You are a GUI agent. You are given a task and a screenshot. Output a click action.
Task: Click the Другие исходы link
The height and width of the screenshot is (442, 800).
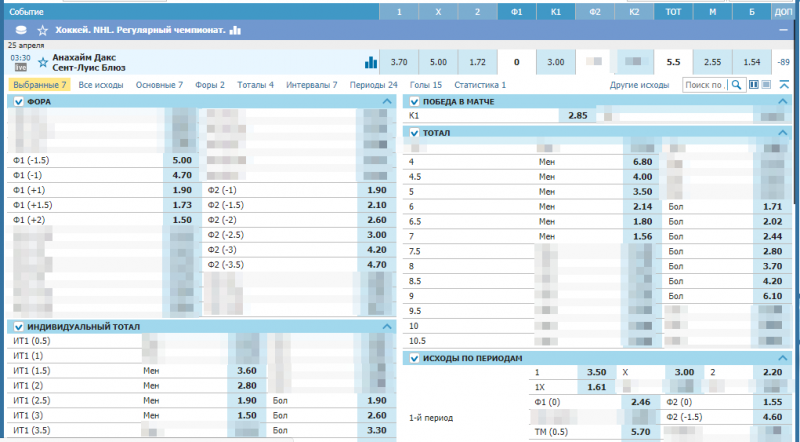click(x=639, y=86)
